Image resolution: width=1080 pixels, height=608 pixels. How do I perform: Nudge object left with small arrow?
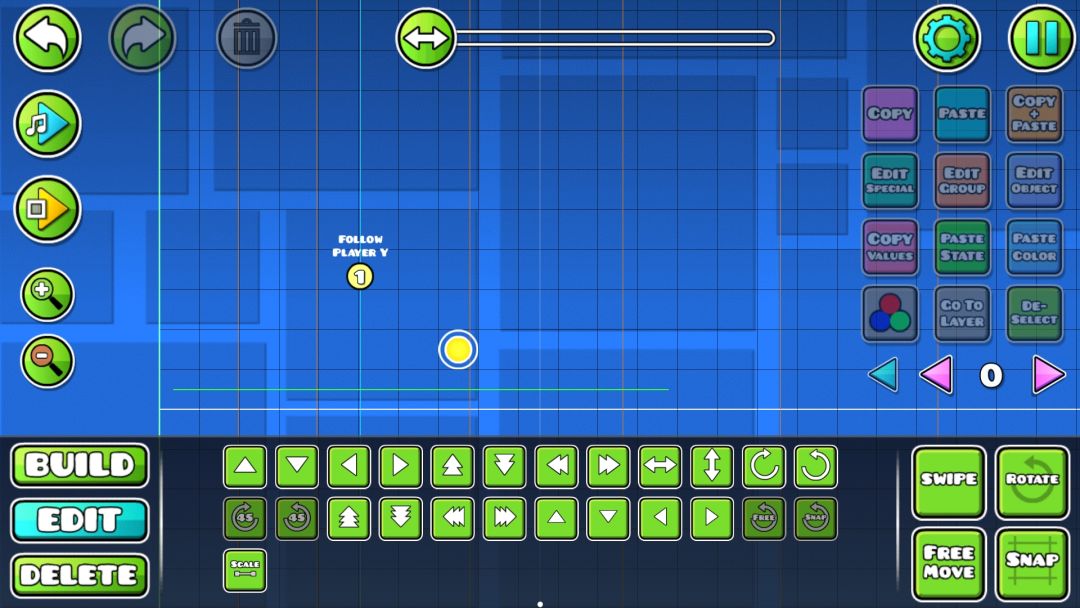660,518
